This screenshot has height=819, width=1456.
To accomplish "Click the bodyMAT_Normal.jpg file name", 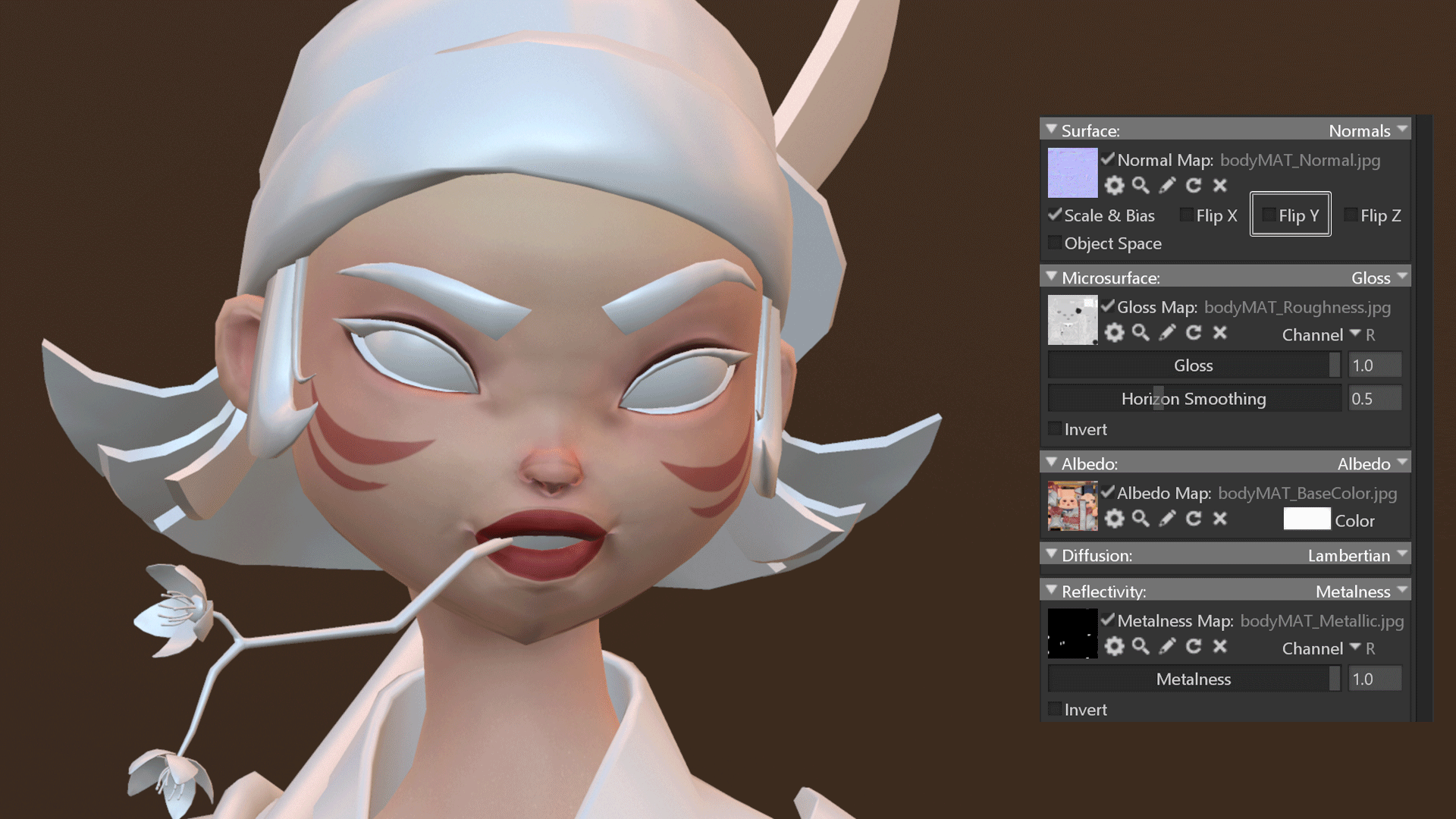I will (1300, 160).
